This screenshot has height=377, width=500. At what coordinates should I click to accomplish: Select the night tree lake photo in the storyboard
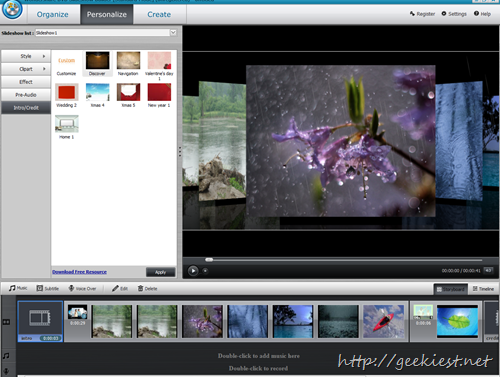(x=293, y=321)
